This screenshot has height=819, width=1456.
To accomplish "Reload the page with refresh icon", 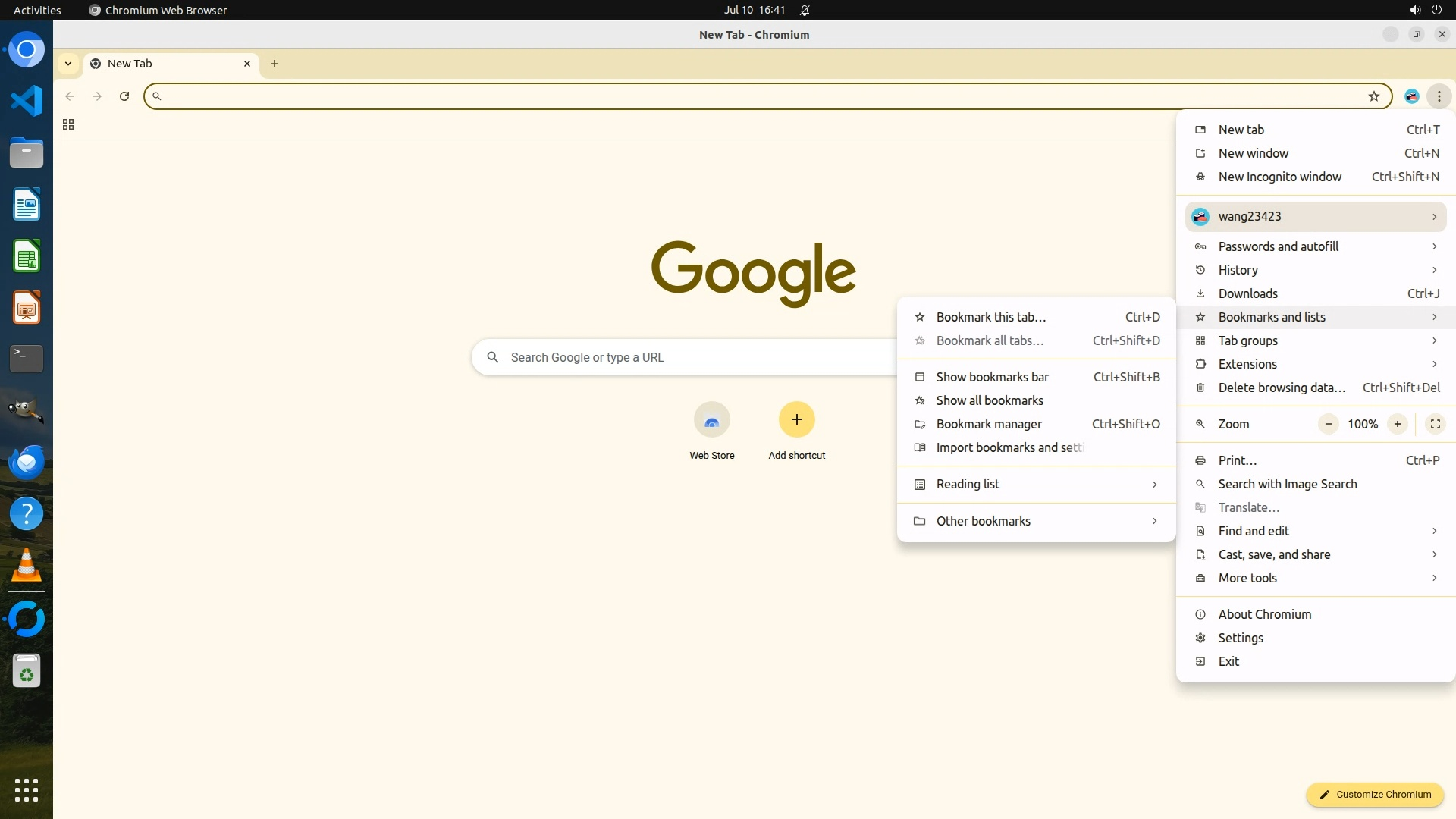I will tap(124, 96).
